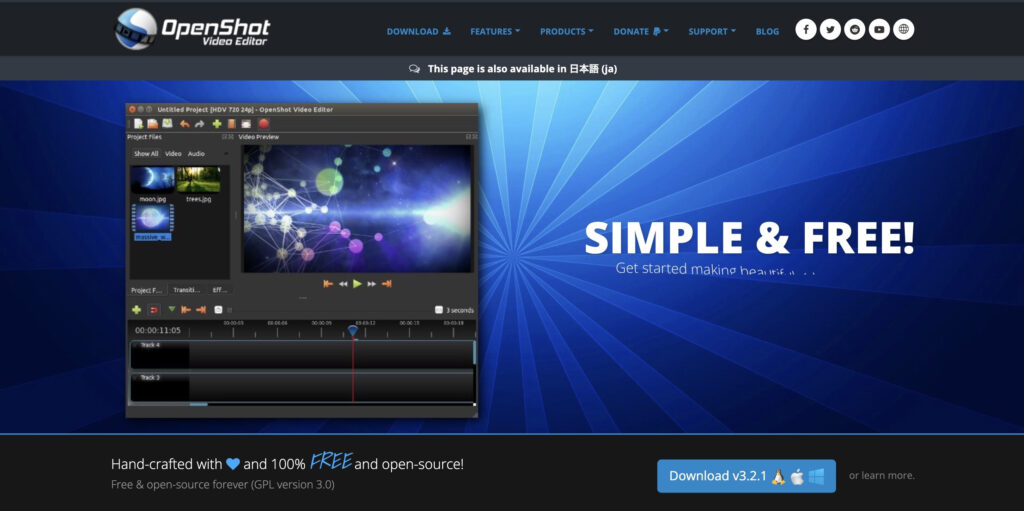This screenshot has height=511, width=1024.
Task: Click the green Add Marker triangle icon
Action: tap(172, 309)
